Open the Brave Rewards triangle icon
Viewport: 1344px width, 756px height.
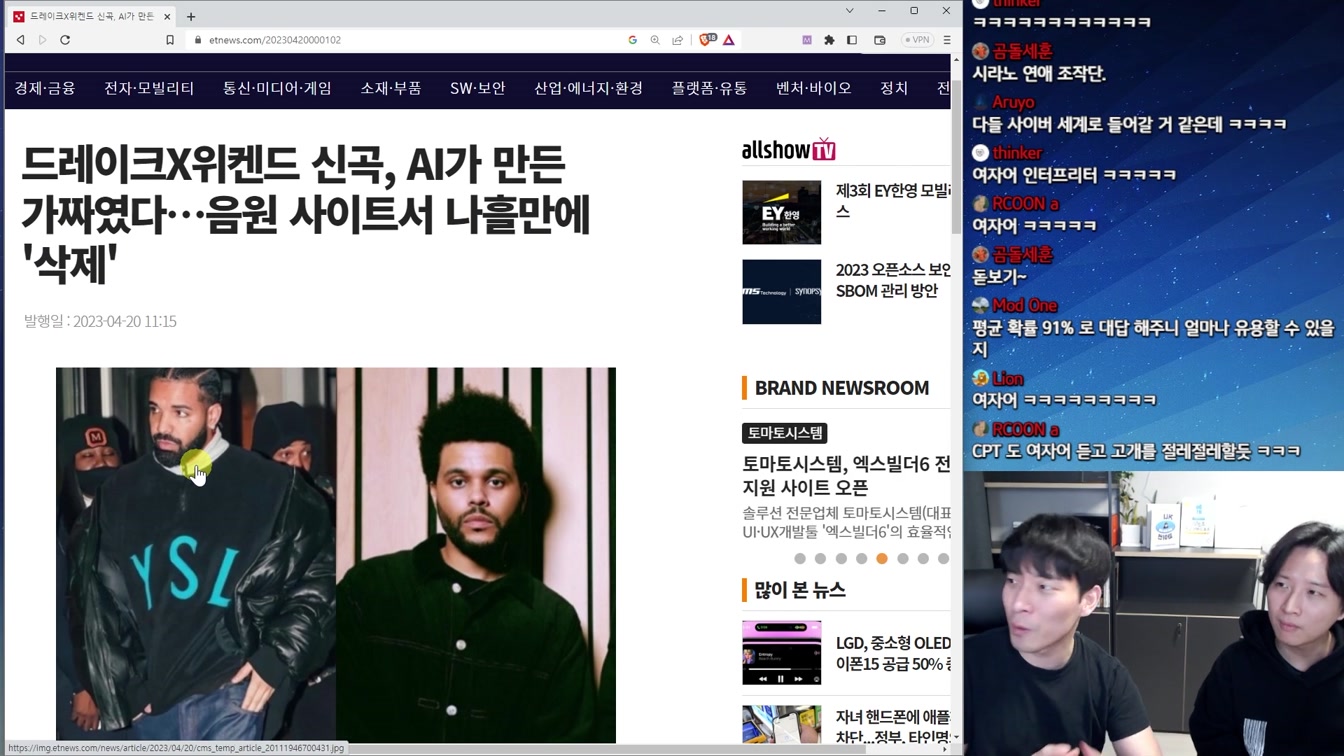tap(729, 40)
